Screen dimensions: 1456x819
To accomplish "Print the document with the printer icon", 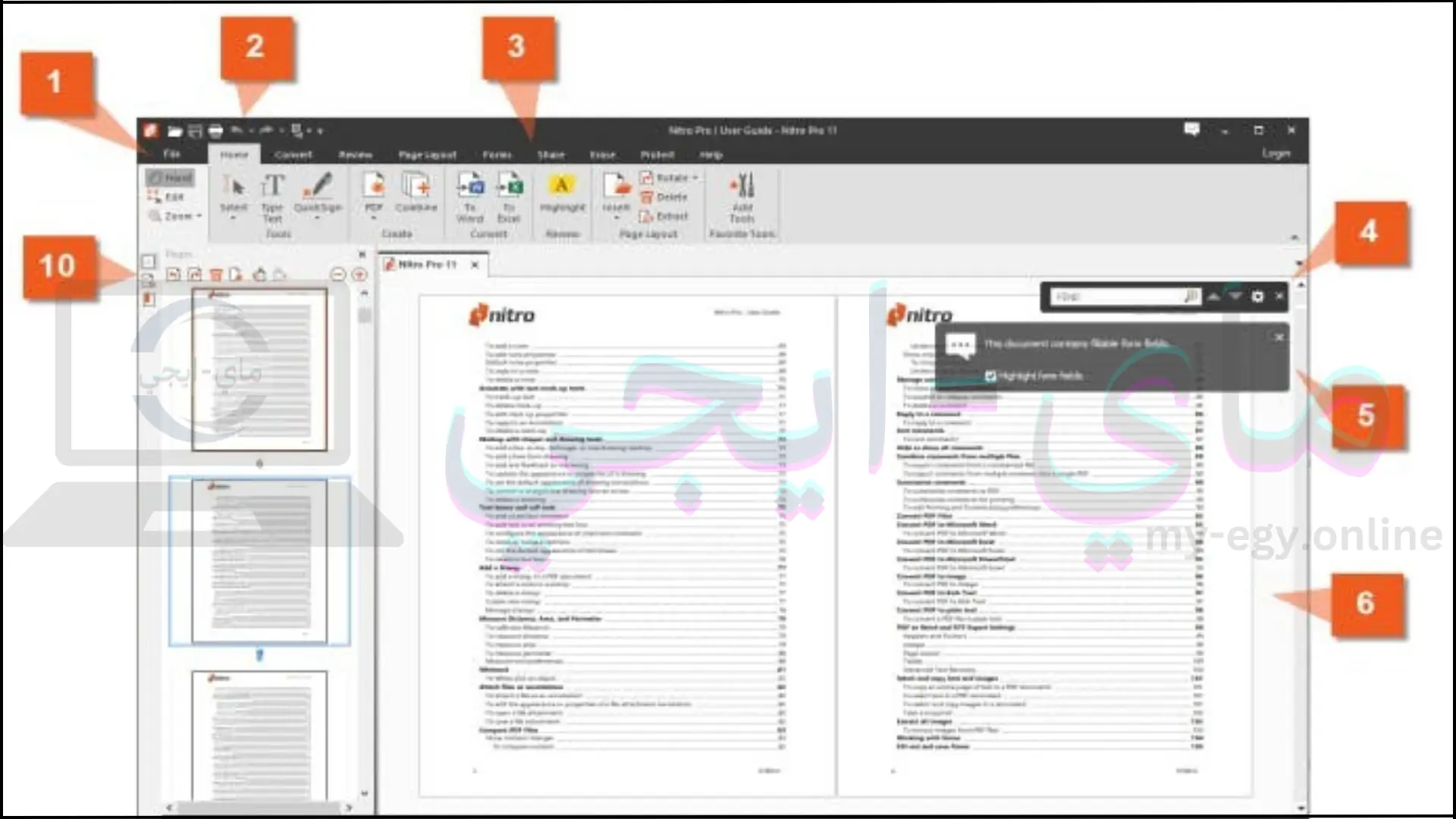I will (215, 131).
